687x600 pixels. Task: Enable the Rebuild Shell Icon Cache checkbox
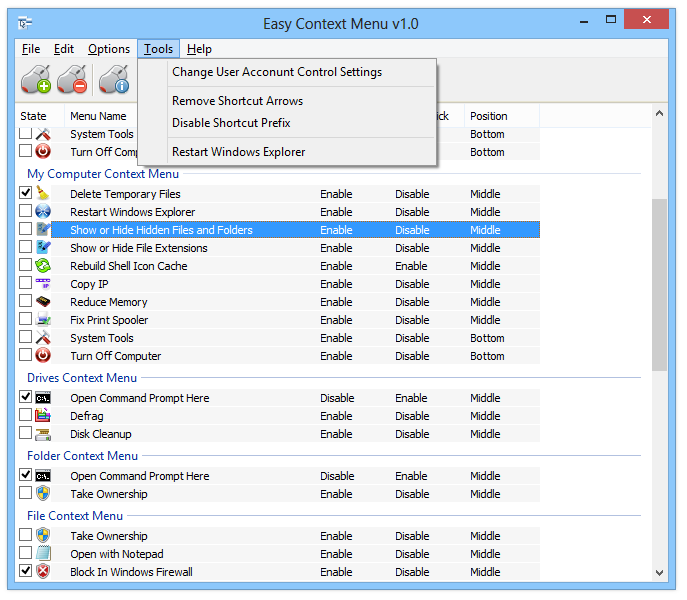[25, 264]
